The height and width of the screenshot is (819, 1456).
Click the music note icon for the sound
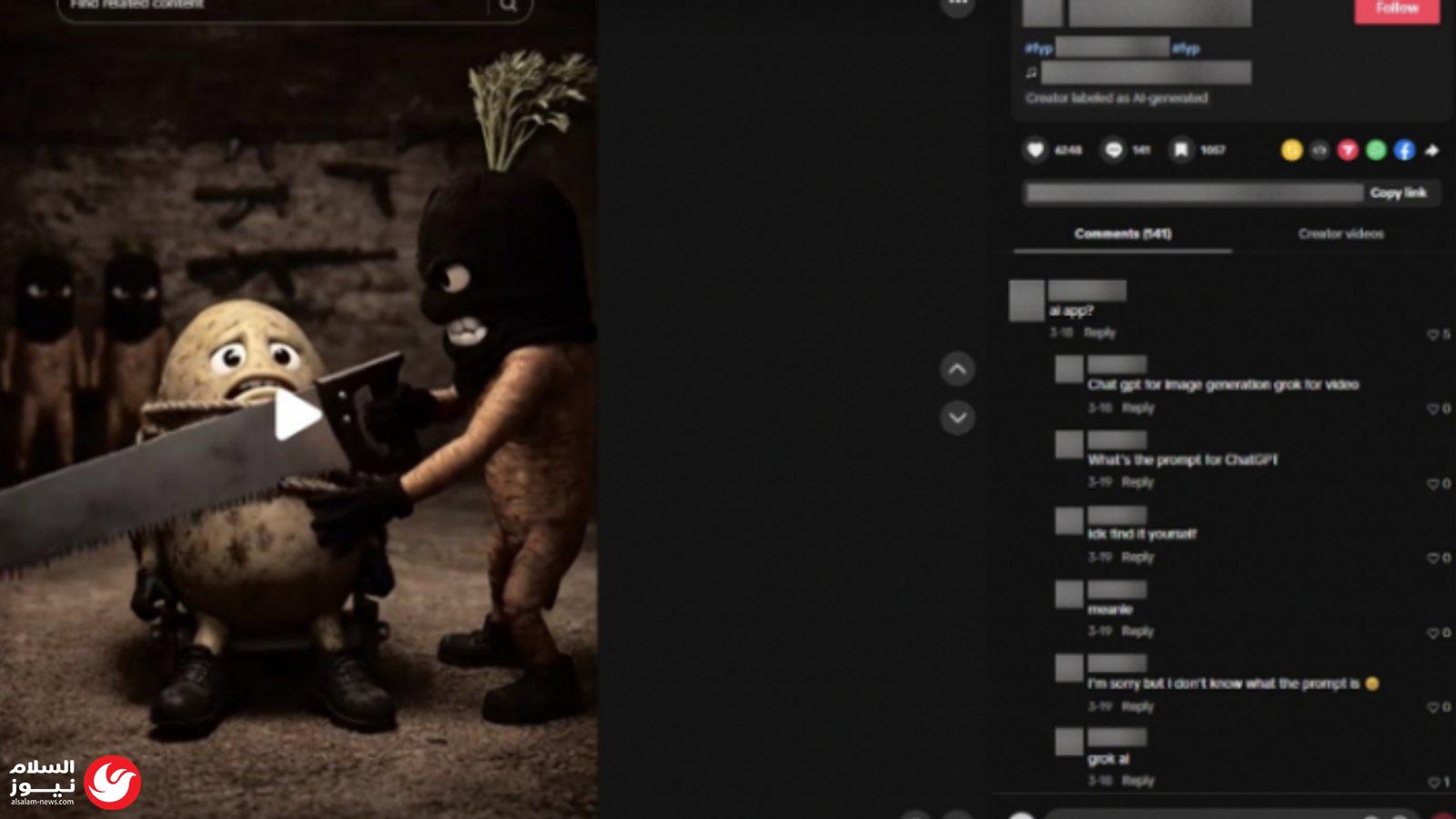(x=1031, y=72)
